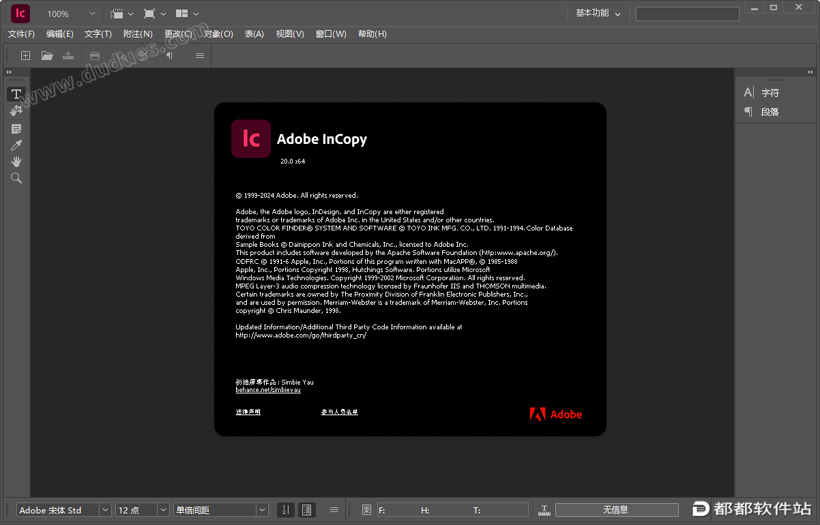This screenshot has width=820, height=525.
Task: Toggle show hidden characters pilcrow icon
Action: [169, 55]
